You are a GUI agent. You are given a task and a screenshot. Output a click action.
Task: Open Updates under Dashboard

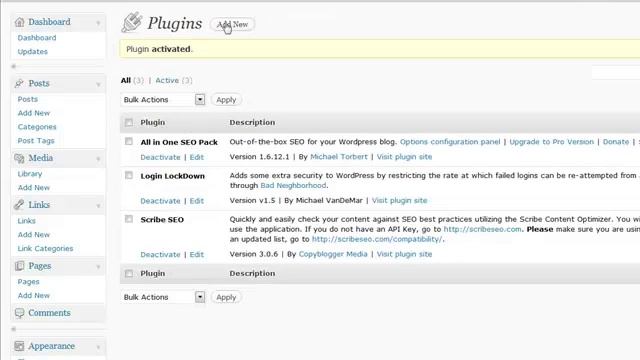pyautogui.click(x=33, y=51)
